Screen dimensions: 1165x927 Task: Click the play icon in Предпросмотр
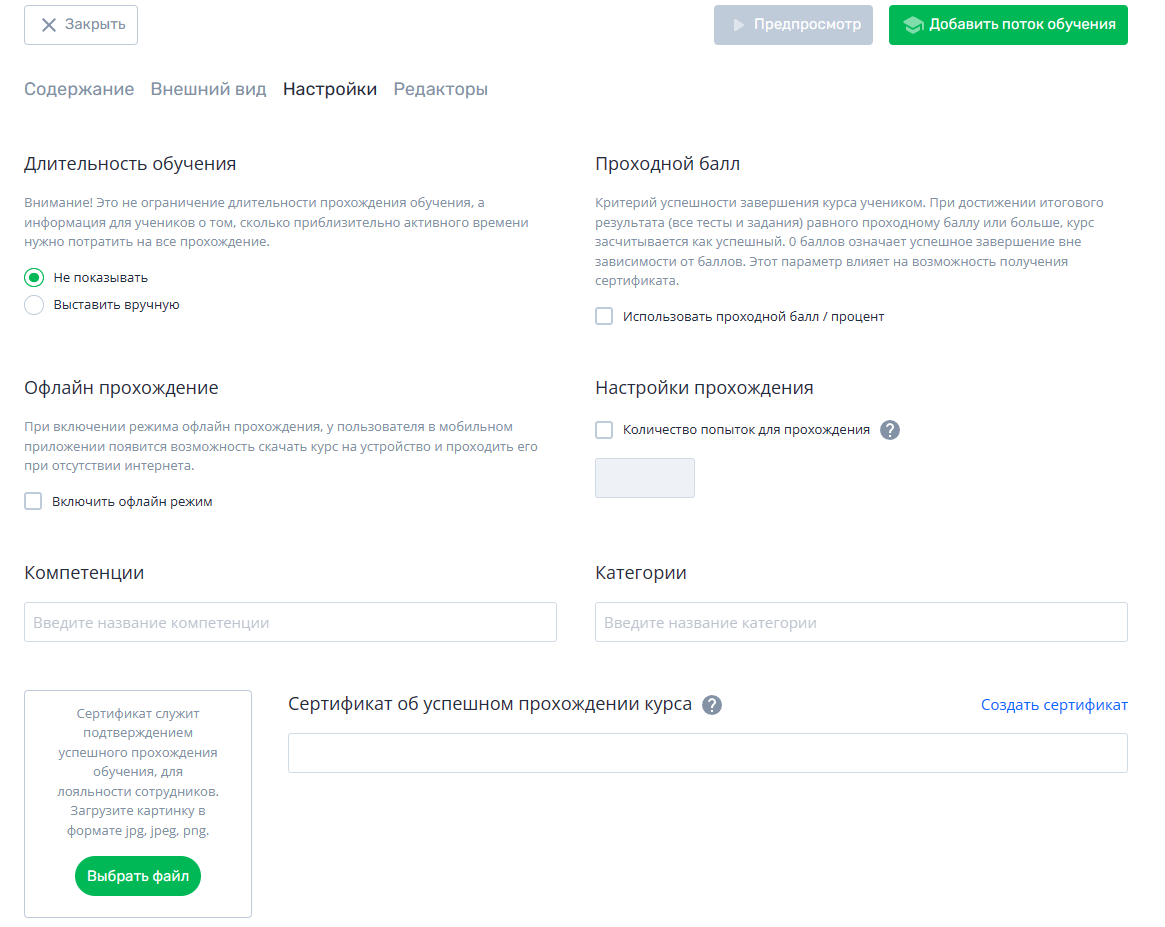(x=738, y=25)
